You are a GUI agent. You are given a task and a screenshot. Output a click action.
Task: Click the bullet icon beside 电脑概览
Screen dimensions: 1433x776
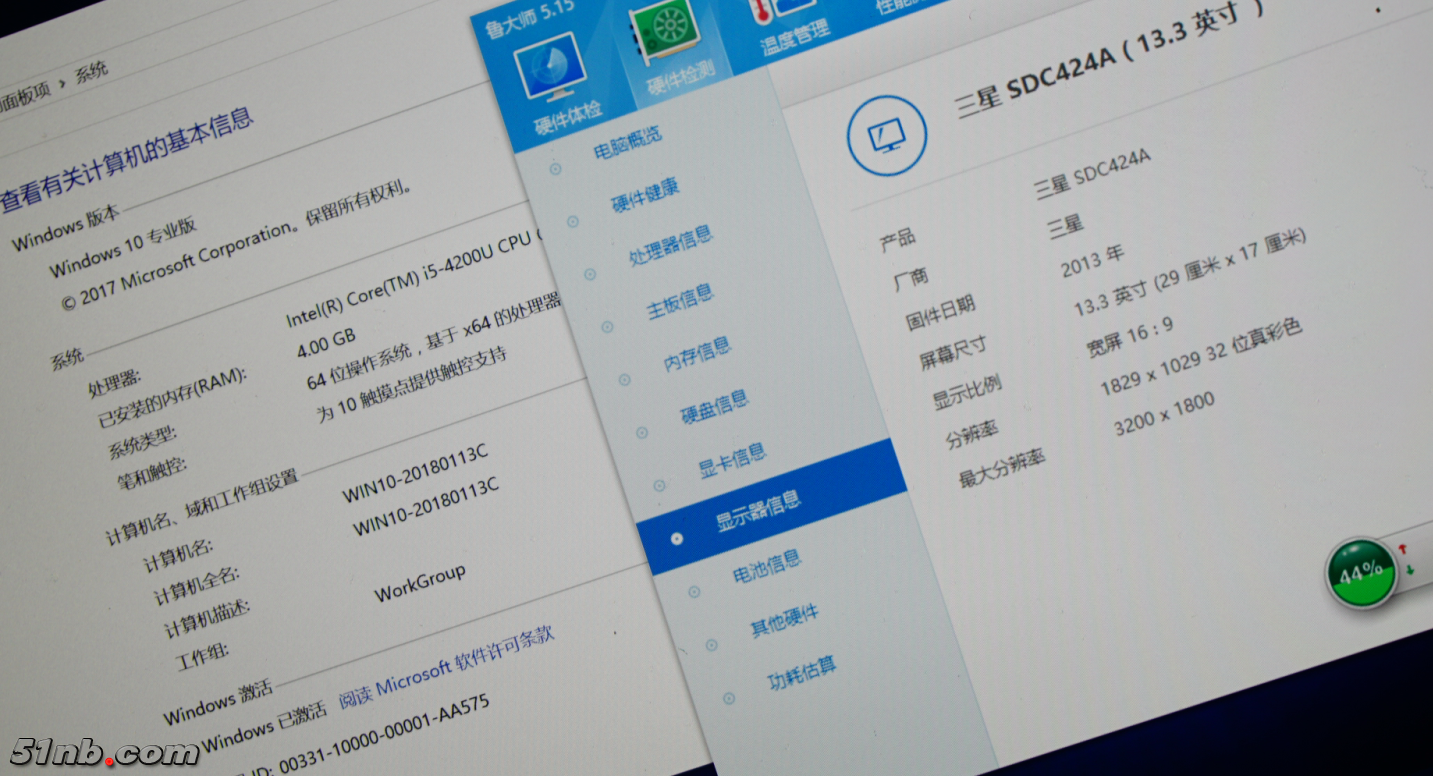tap(555, 169)
